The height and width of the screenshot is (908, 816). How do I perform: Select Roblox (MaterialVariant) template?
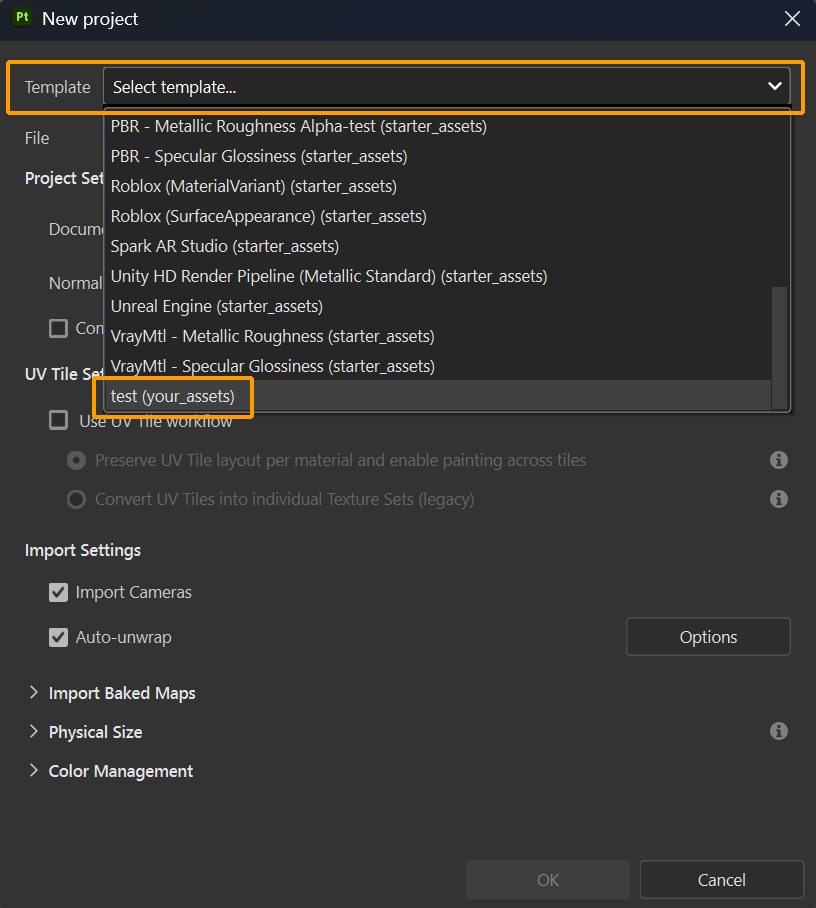pos(437,186)
